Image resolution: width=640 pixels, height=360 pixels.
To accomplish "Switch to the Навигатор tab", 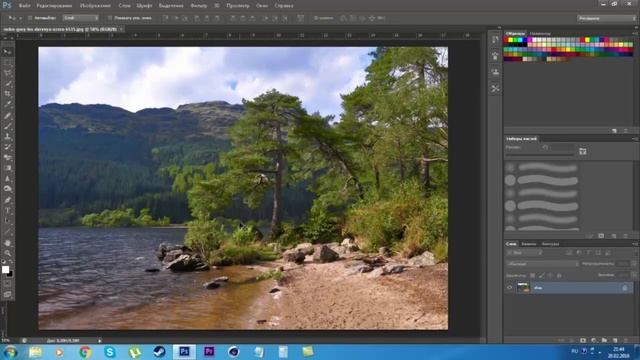I will [540, 33].
